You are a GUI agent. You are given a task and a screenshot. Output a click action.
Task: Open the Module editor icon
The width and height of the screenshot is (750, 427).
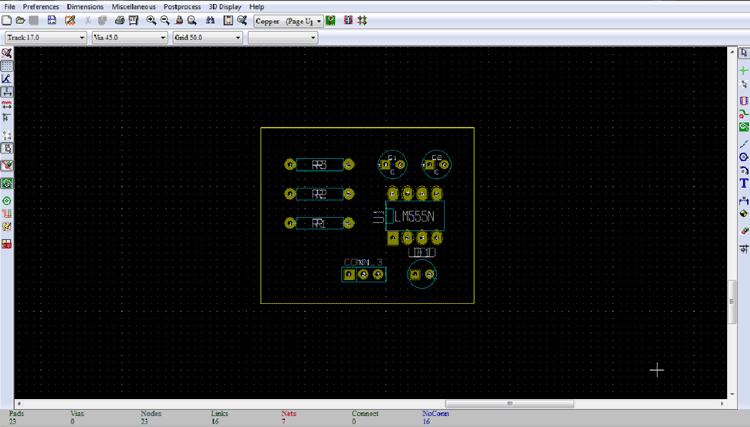pyautogui.click(x=70, y=21)
